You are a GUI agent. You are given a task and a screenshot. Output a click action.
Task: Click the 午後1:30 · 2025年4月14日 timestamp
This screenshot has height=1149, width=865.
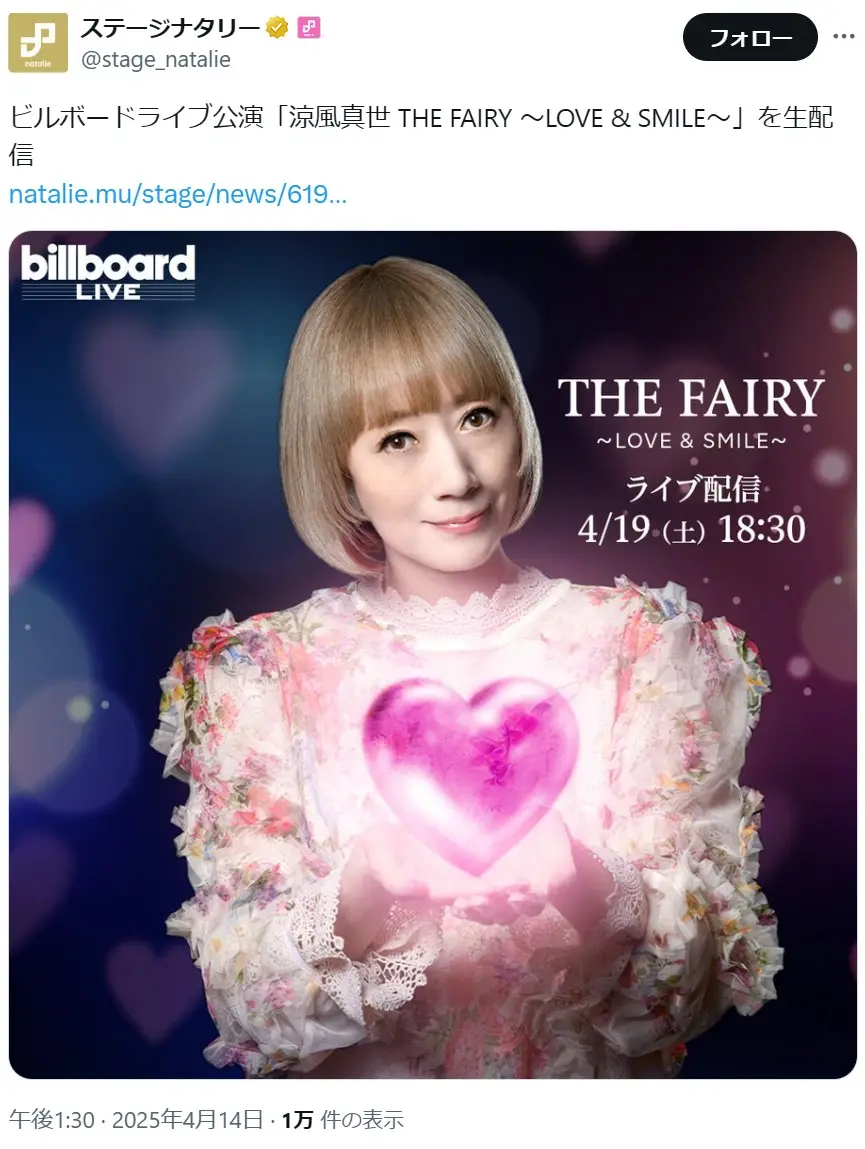tap(136, 1119)
